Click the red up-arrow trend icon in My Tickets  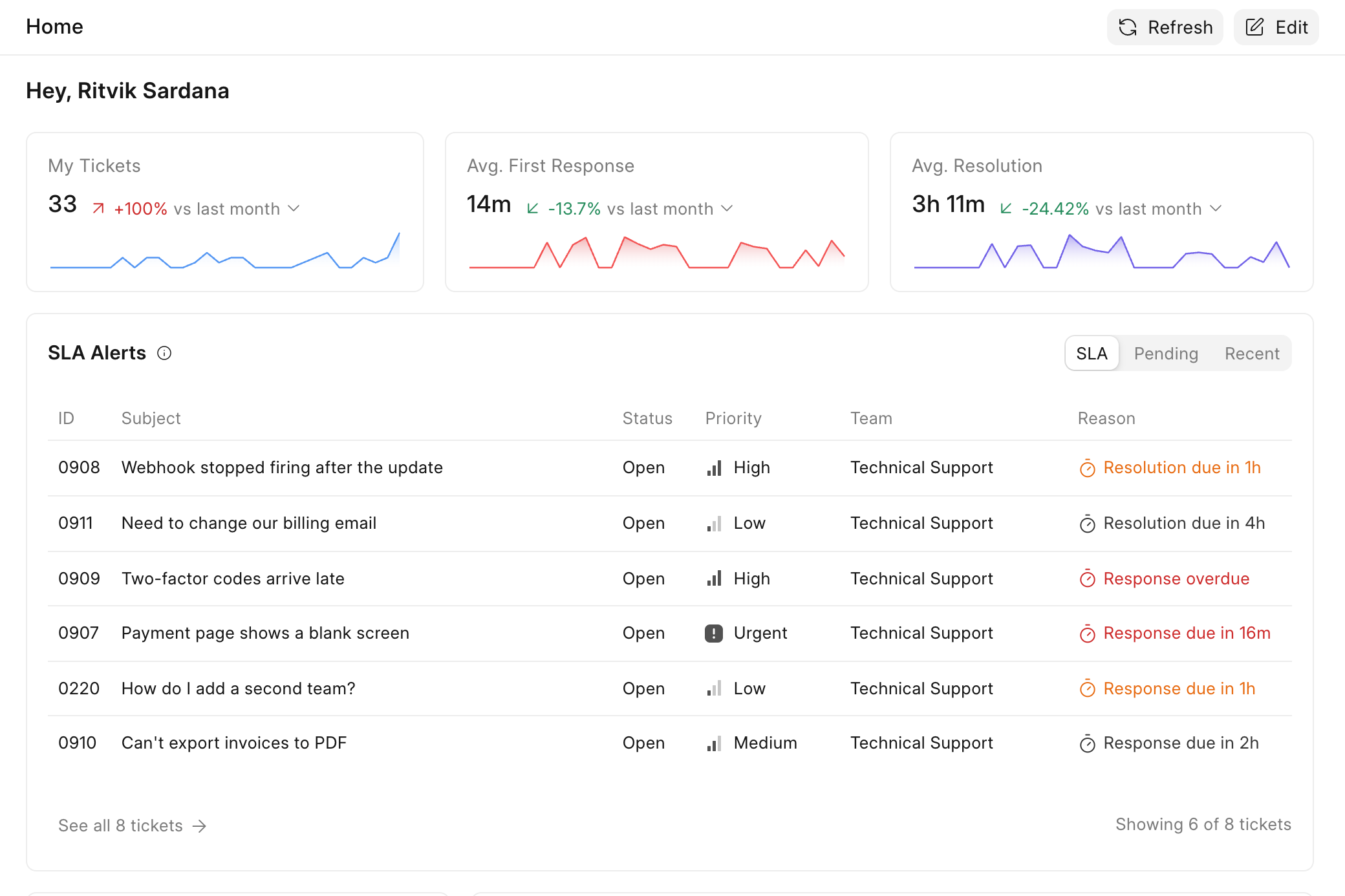click(98, 208)
